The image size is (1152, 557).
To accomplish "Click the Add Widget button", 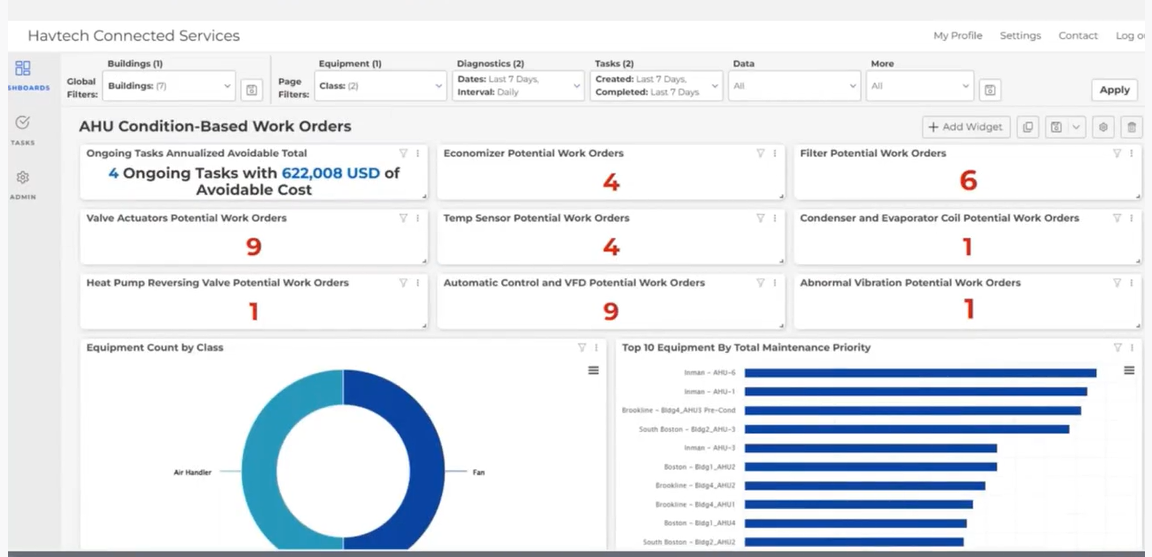I will click(x=966, y=127).
